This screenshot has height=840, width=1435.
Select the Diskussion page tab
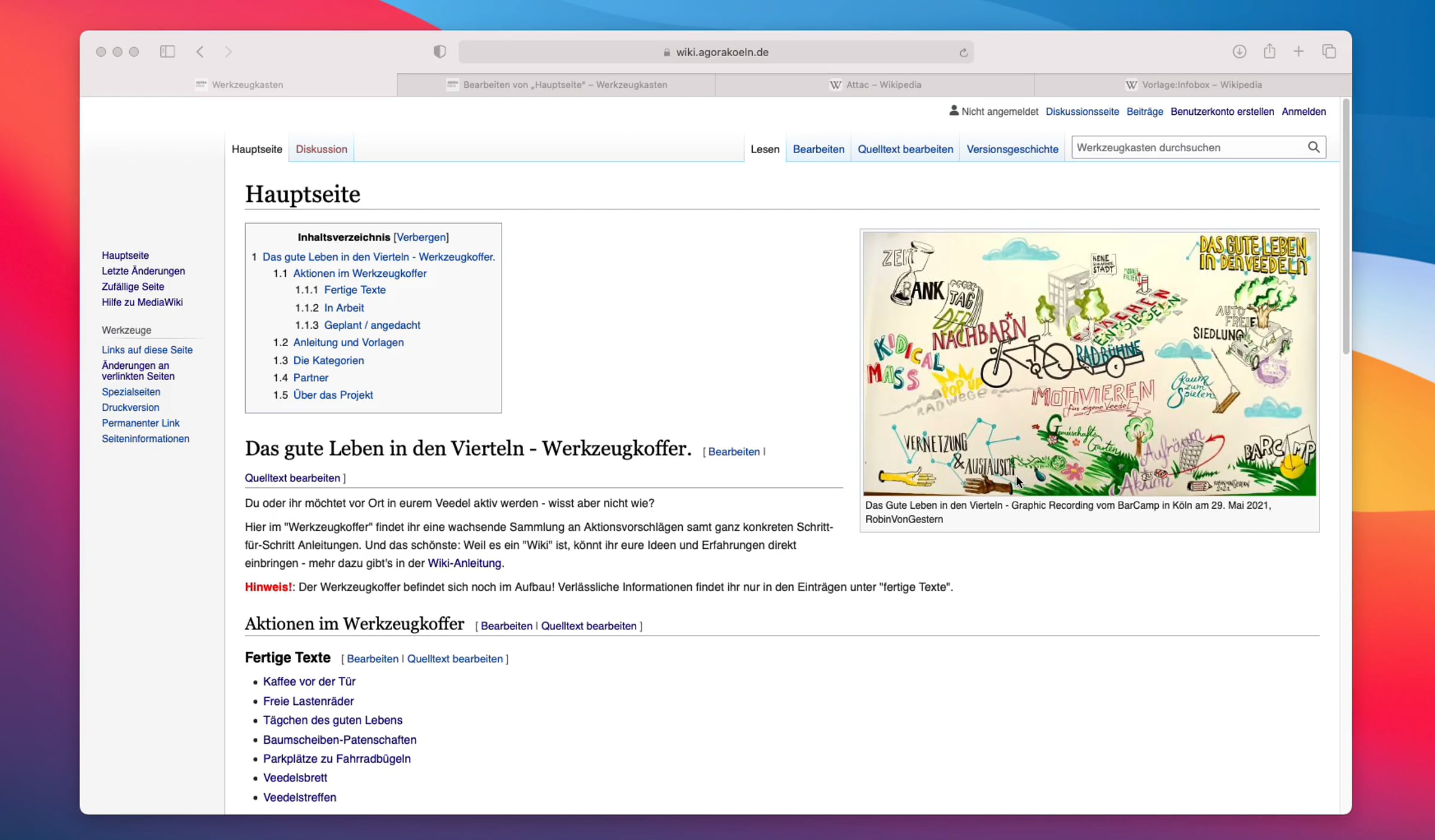[x=321, y=149]
